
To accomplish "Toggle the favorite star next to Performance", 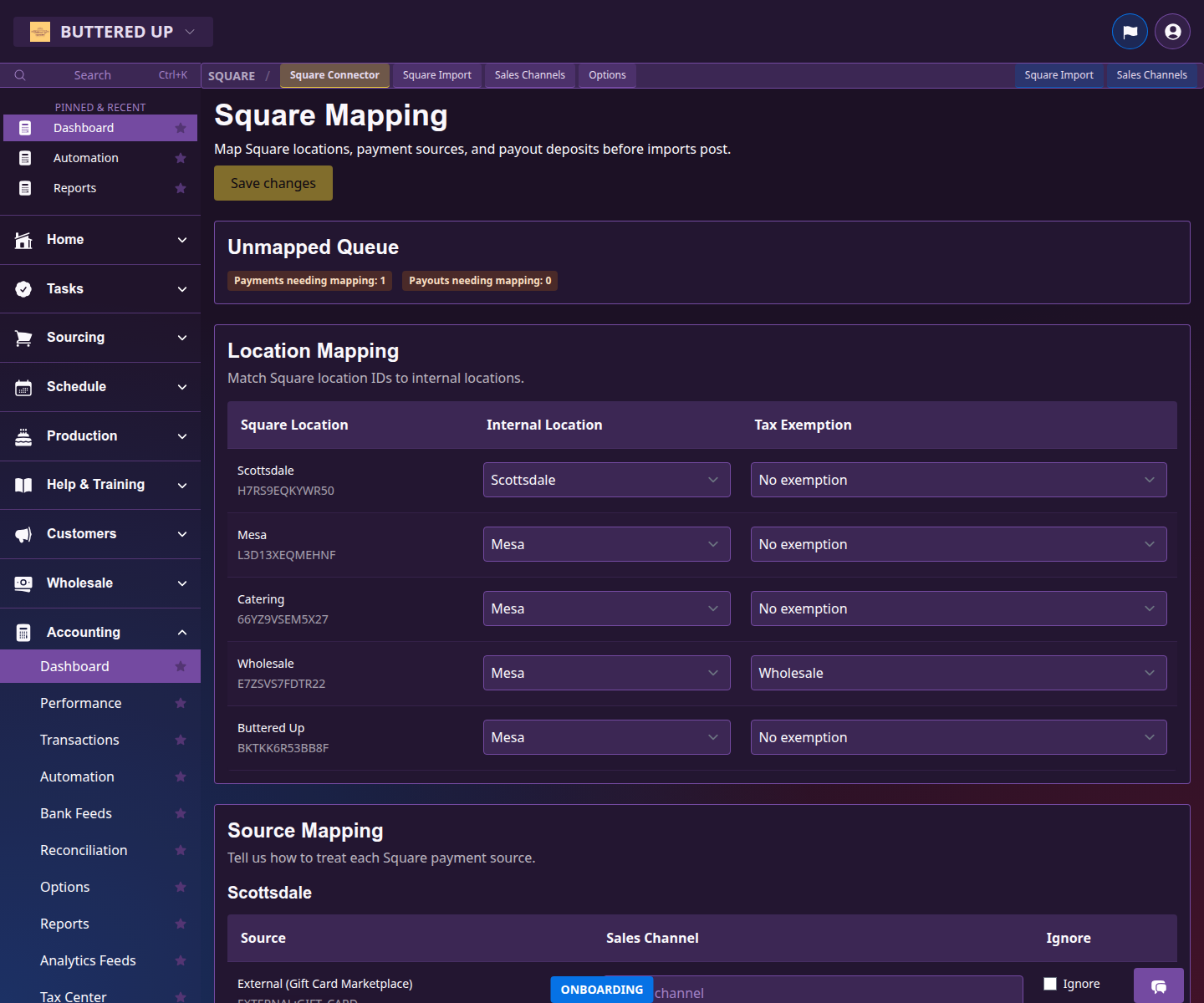I will coord(181,703).
